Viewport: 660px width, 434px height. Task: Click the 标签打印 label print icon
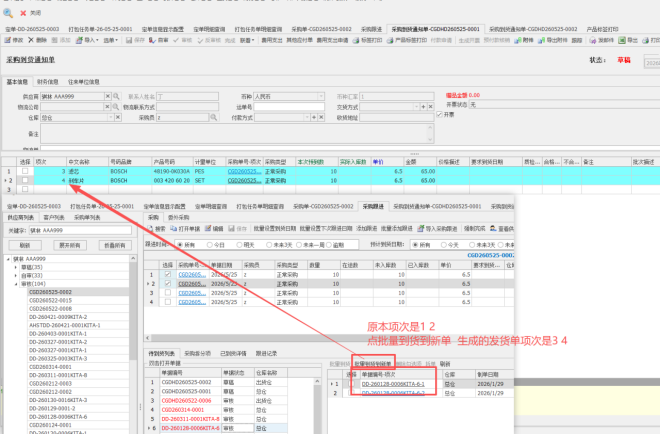pos(356,40)
